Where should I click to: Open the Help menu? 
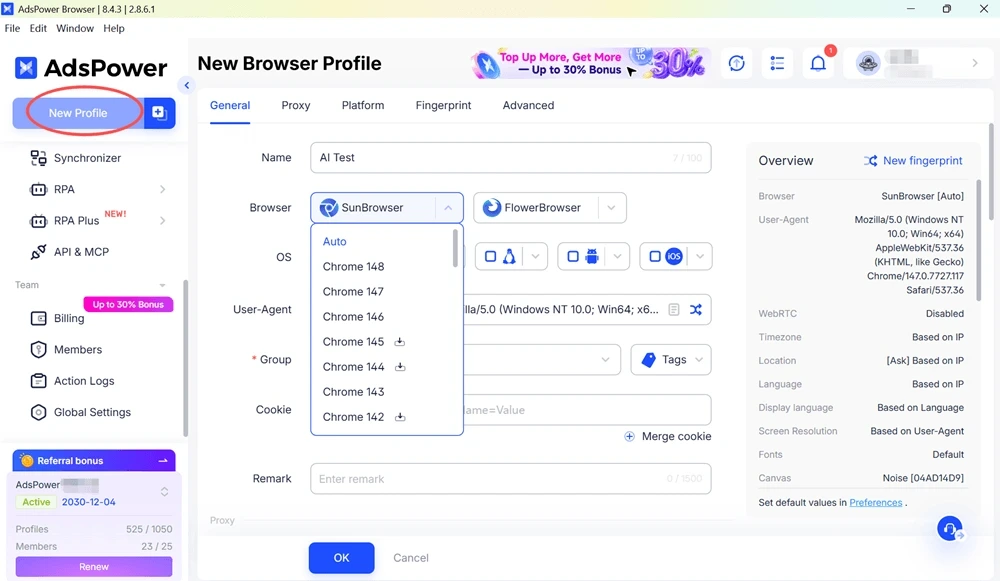tap(114, 28)
